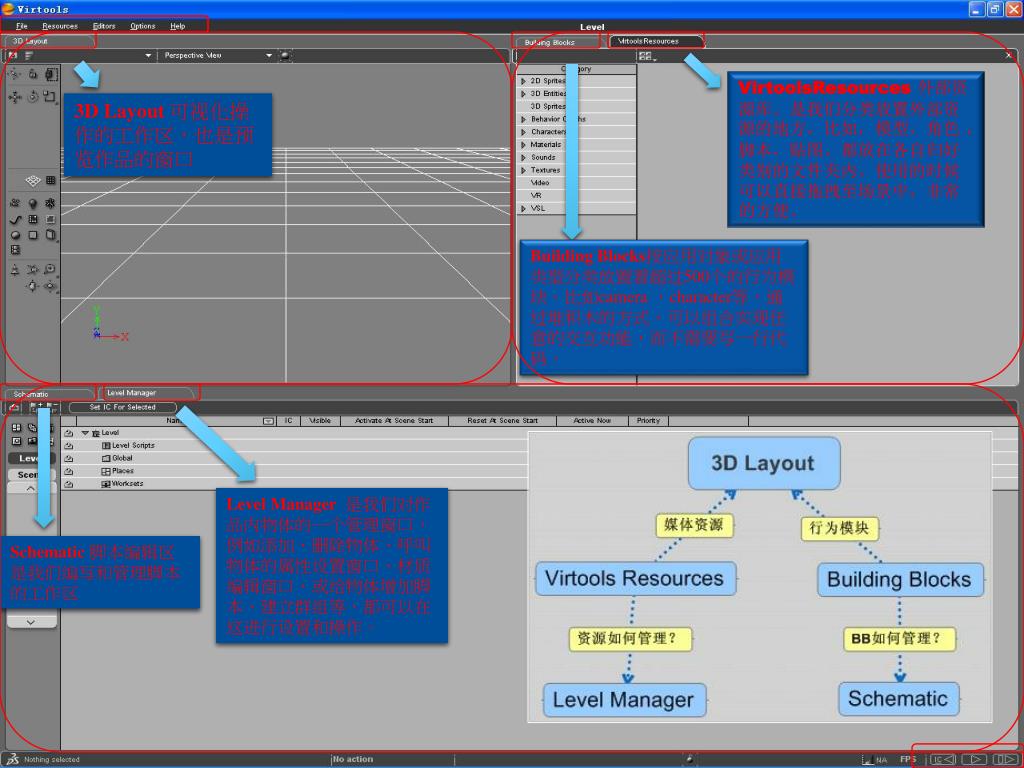Open the Name column dropdown icon
1024x768 pixels.
click(x=268, y=421)
